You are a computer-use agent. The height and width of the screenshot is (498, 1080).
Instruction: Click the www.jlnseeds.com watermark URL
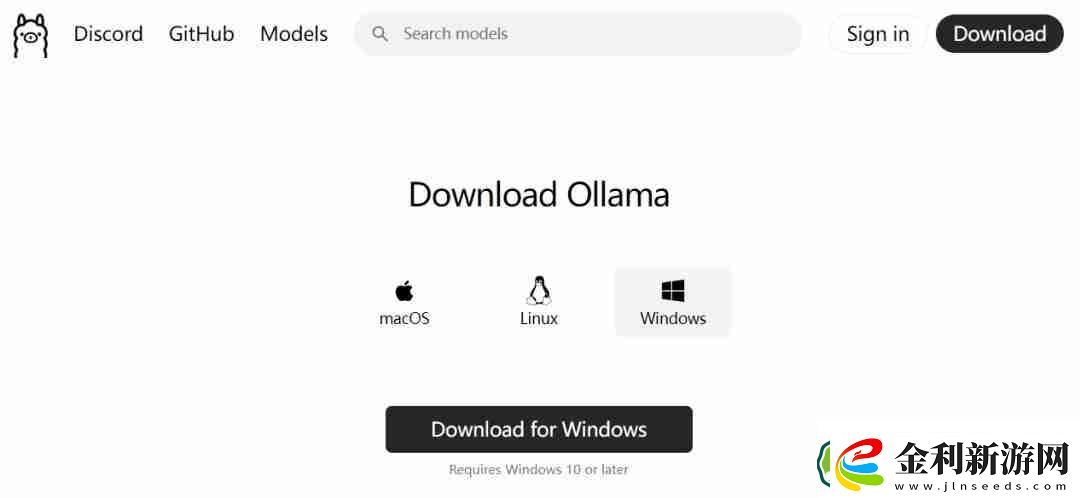point(982,486)
